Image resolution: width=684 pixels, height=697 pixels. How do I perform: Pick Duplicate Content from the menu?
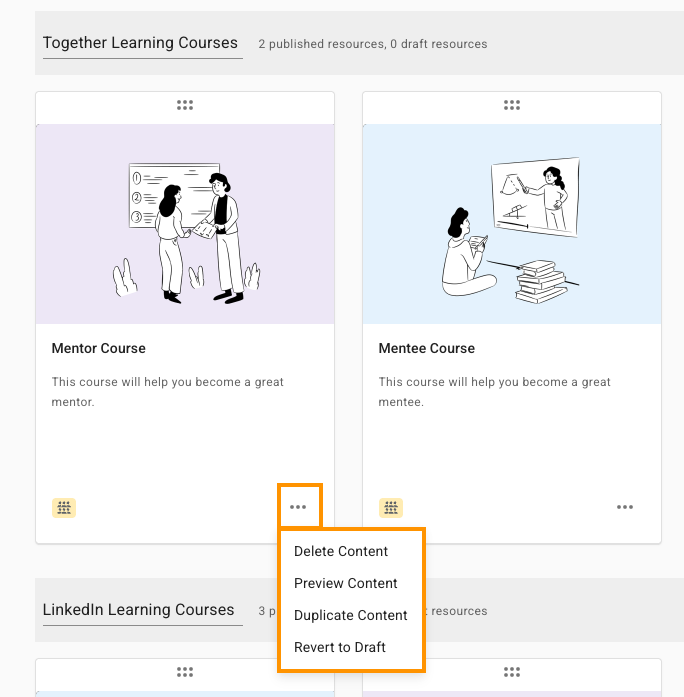click(x=351, y=615)
